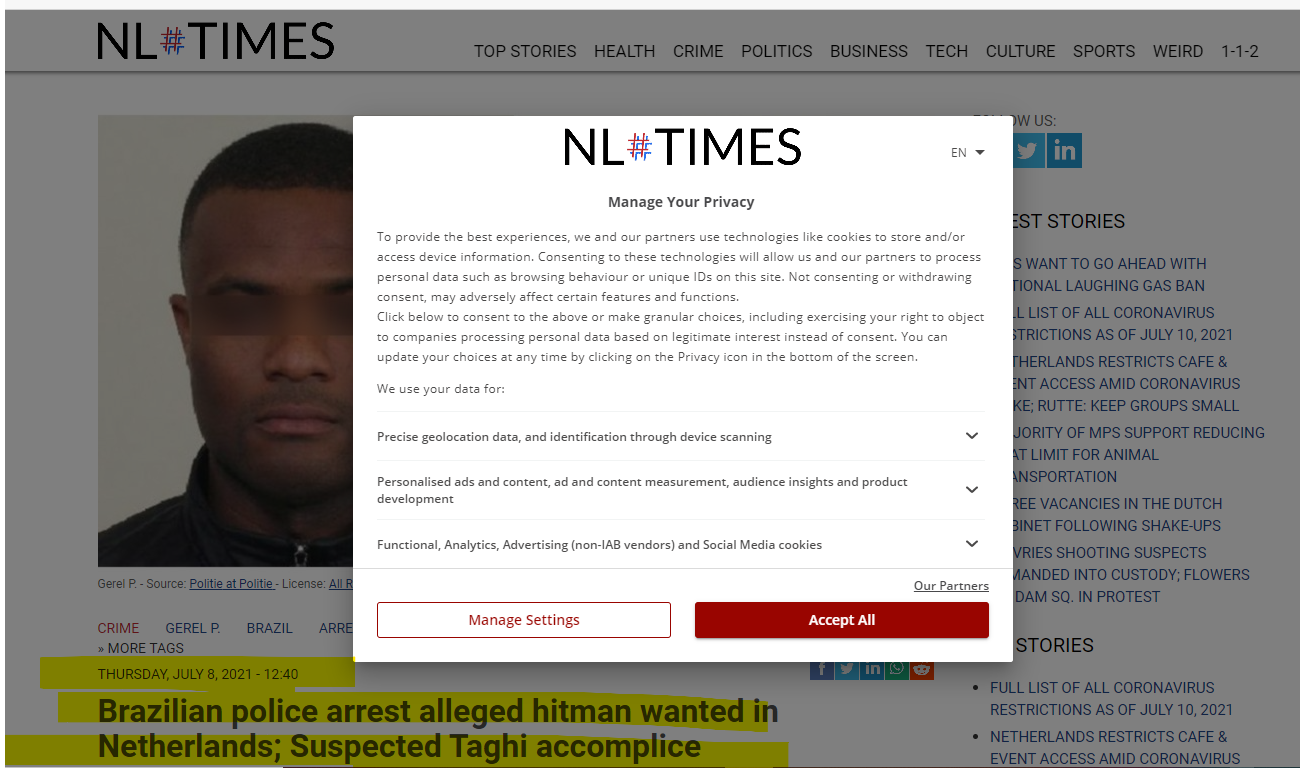
Task: Click the NL Times logo in the privacy dialog
Action: [x=683, y=147]
